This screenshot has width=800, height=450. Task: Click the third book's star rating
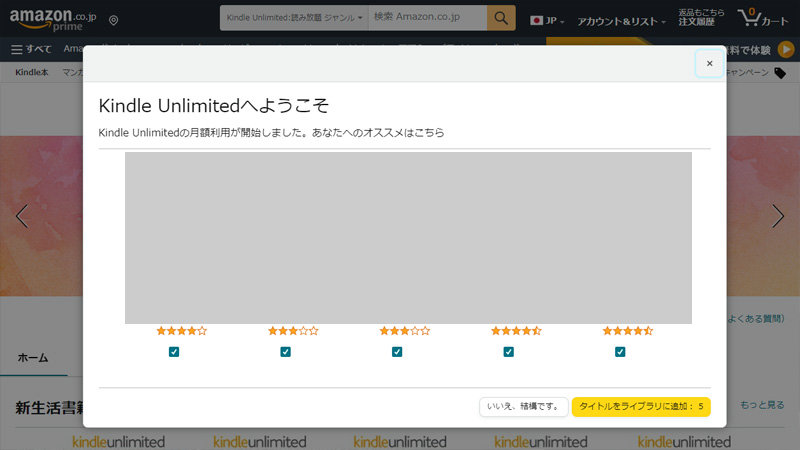[x=405, y=331]
